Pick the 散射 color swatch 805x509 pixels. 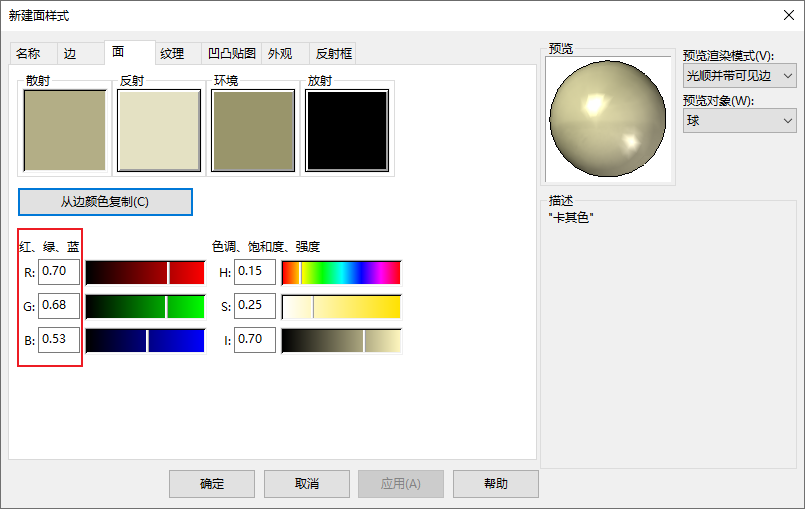(x=65, y=130)
